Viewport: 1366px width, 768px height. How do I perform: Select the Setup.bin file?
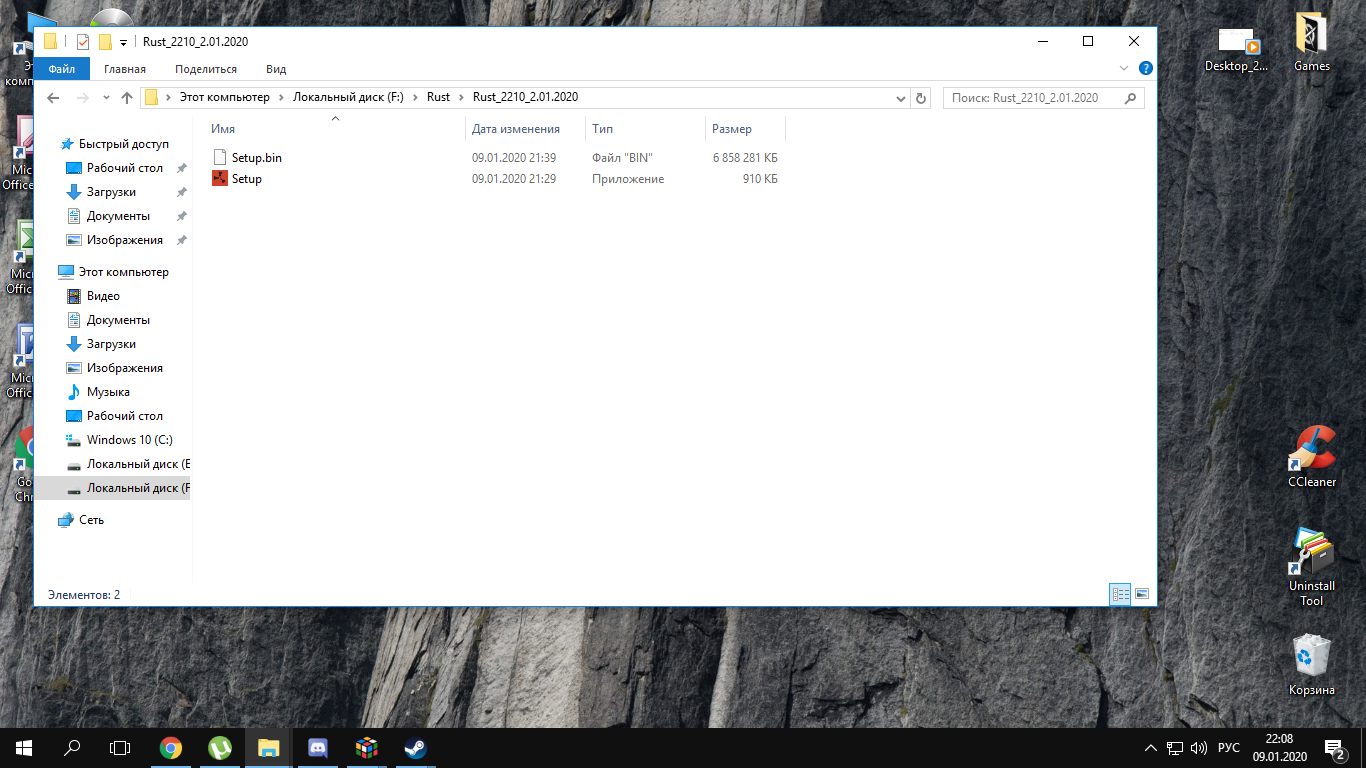(x=256, y=158)
